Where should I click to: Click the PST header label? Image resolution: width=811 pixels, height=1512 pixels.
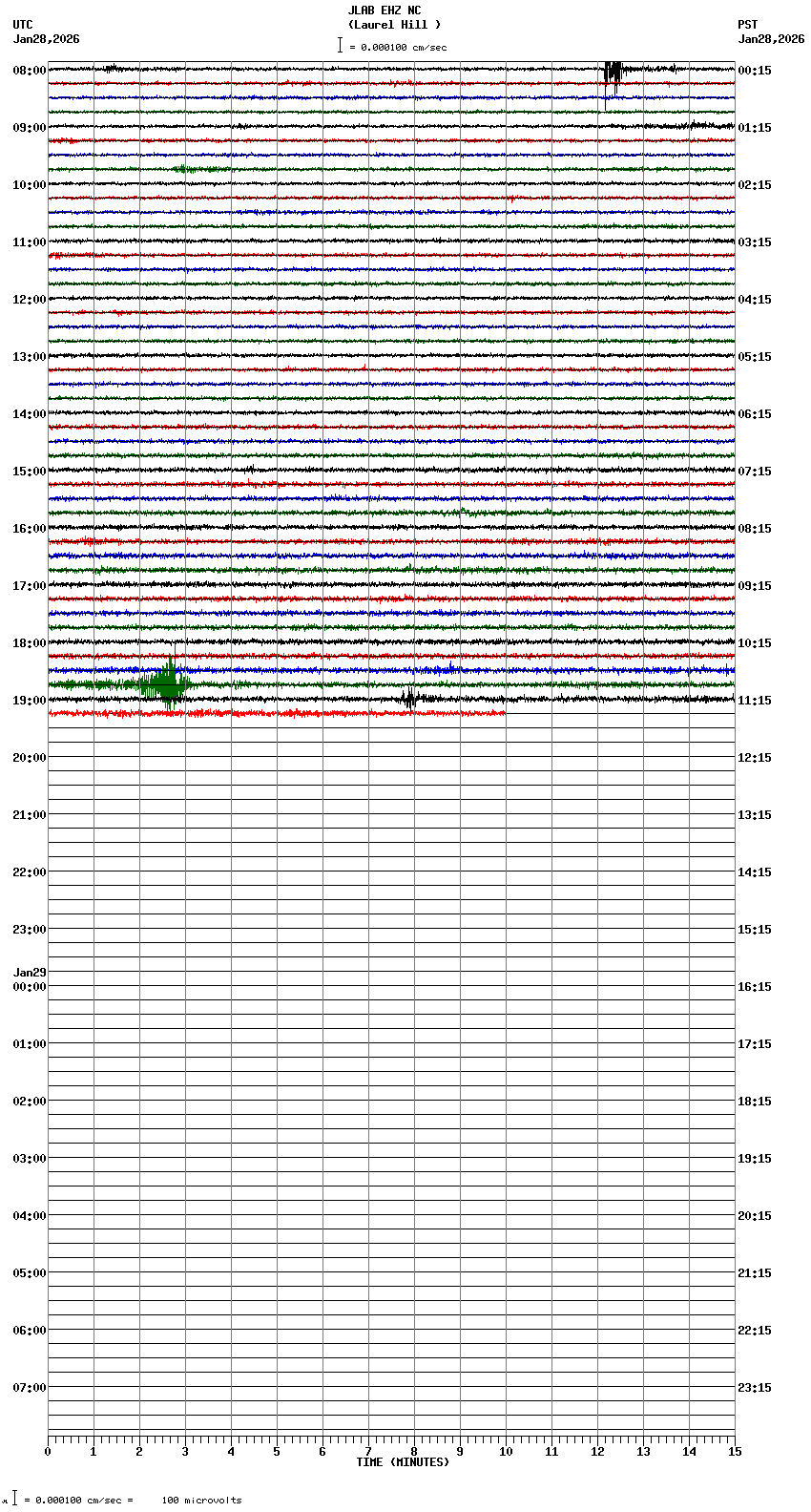[x=748, y=25]
